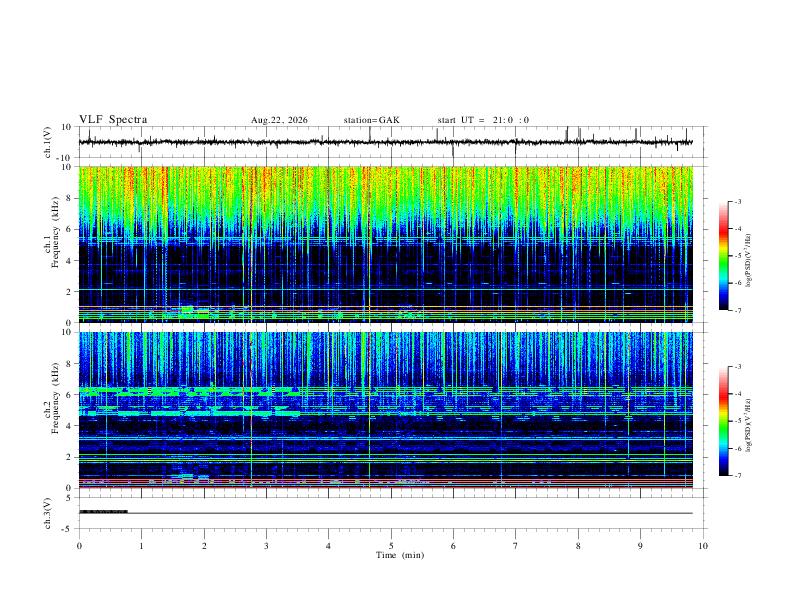The width and height of the screenshot is (792, 612).
Task: Click the VLF Spectra title text
Action: 113,120
